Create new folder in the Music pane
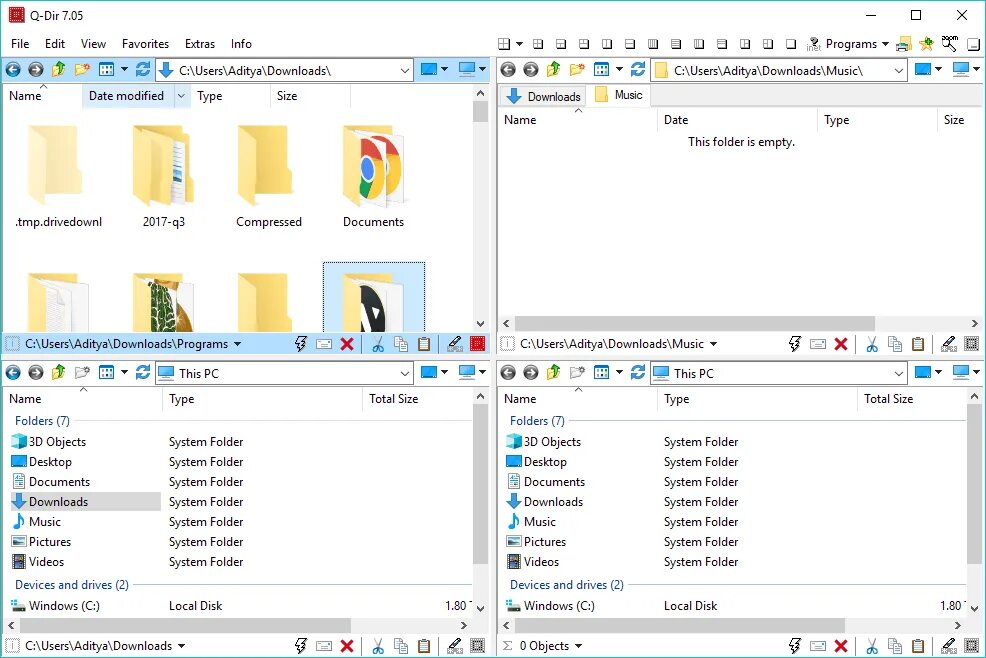This screenshot has width=986, height=658. [x=577, y=70]
